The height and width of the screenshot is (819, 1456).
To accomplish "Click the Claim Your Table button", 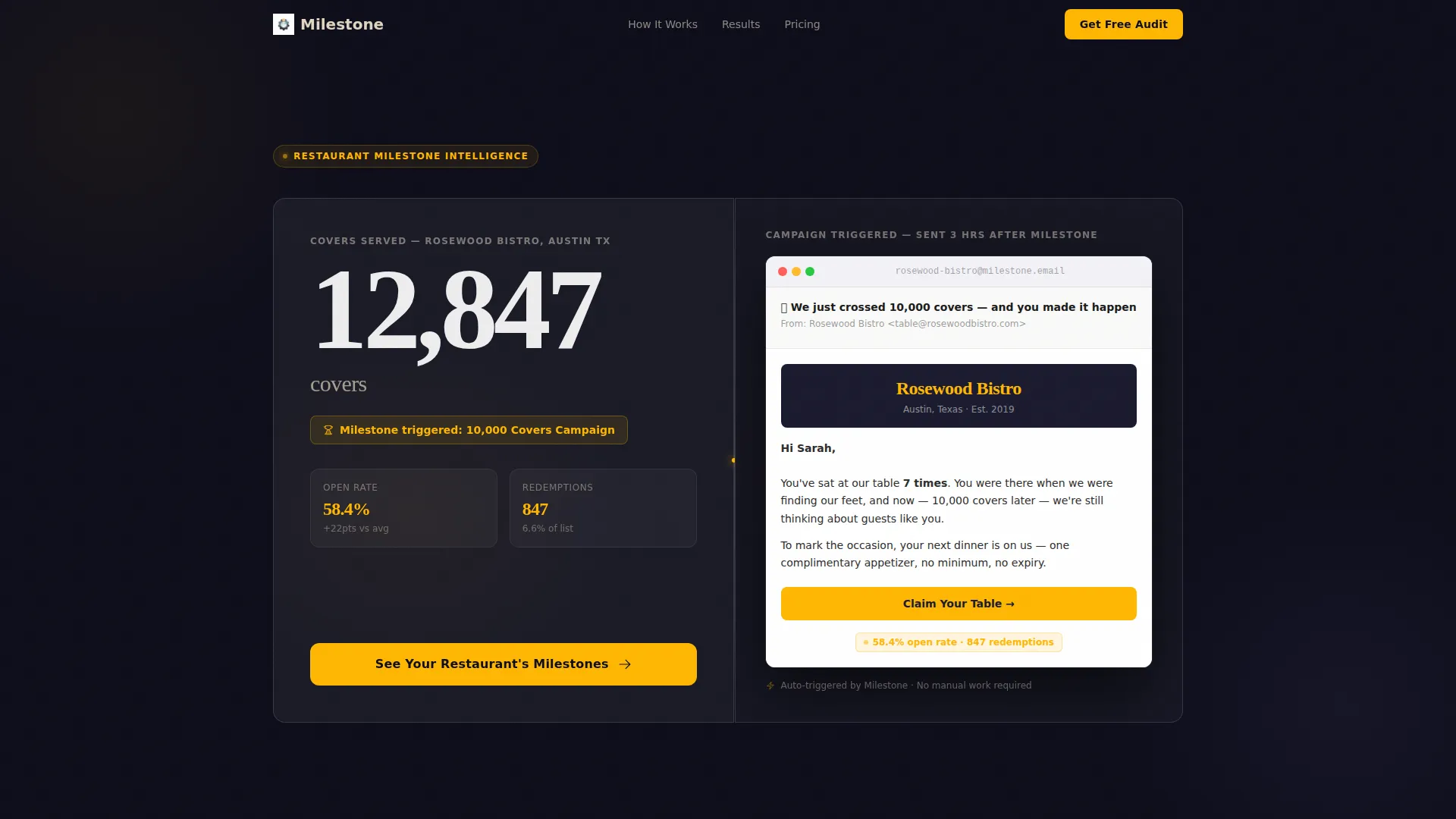I will 959,604.
